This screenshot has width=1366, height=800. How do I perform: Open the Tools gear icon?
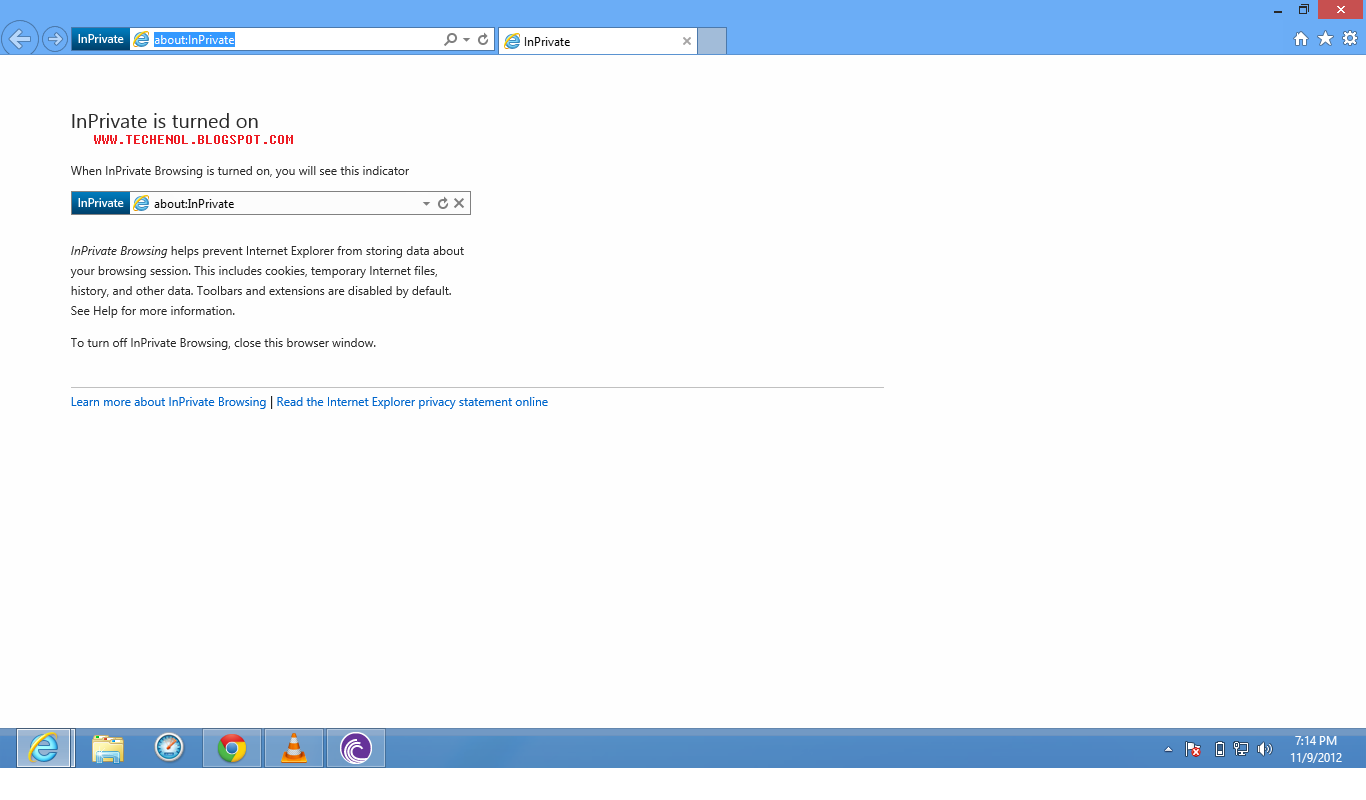click(x=1350, y=39)
